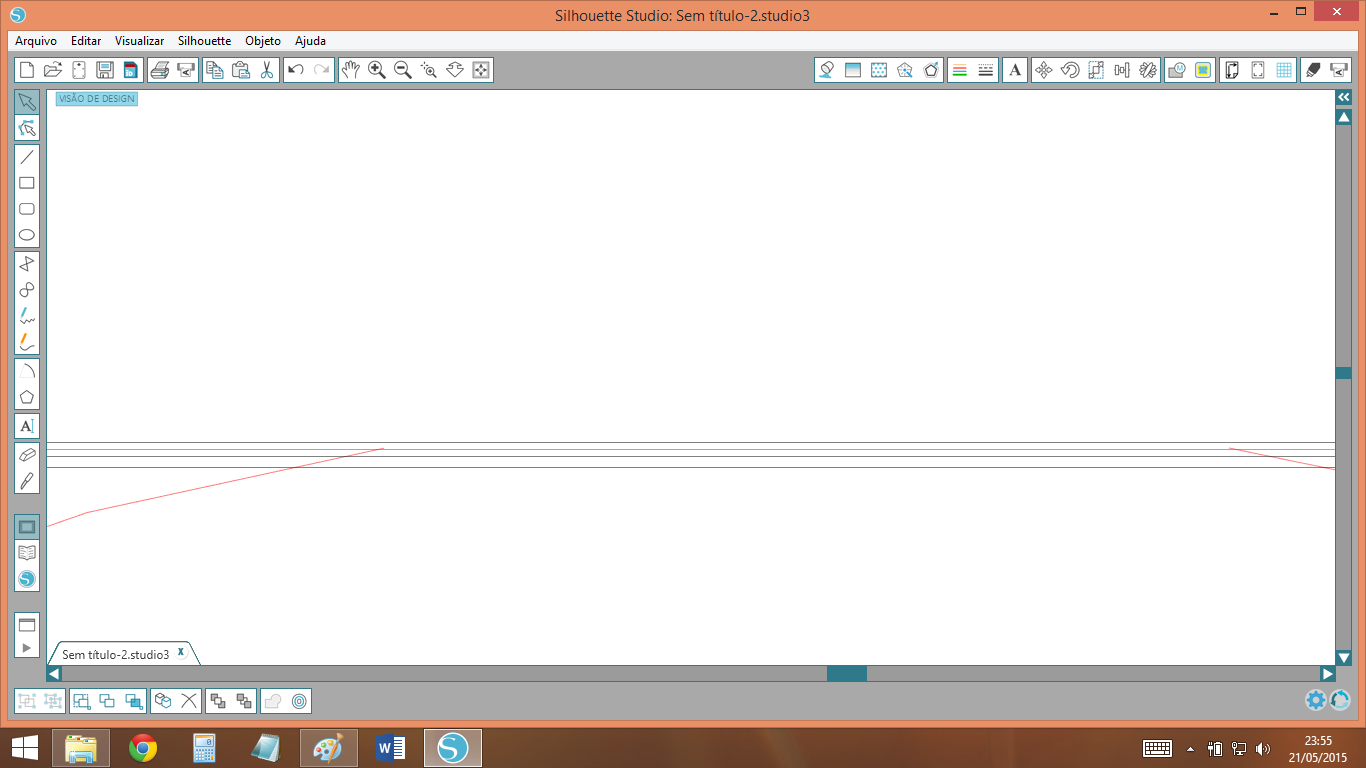
Task: Click the horizontal scrollbar thumb
Action: click(x=847, y=674)
